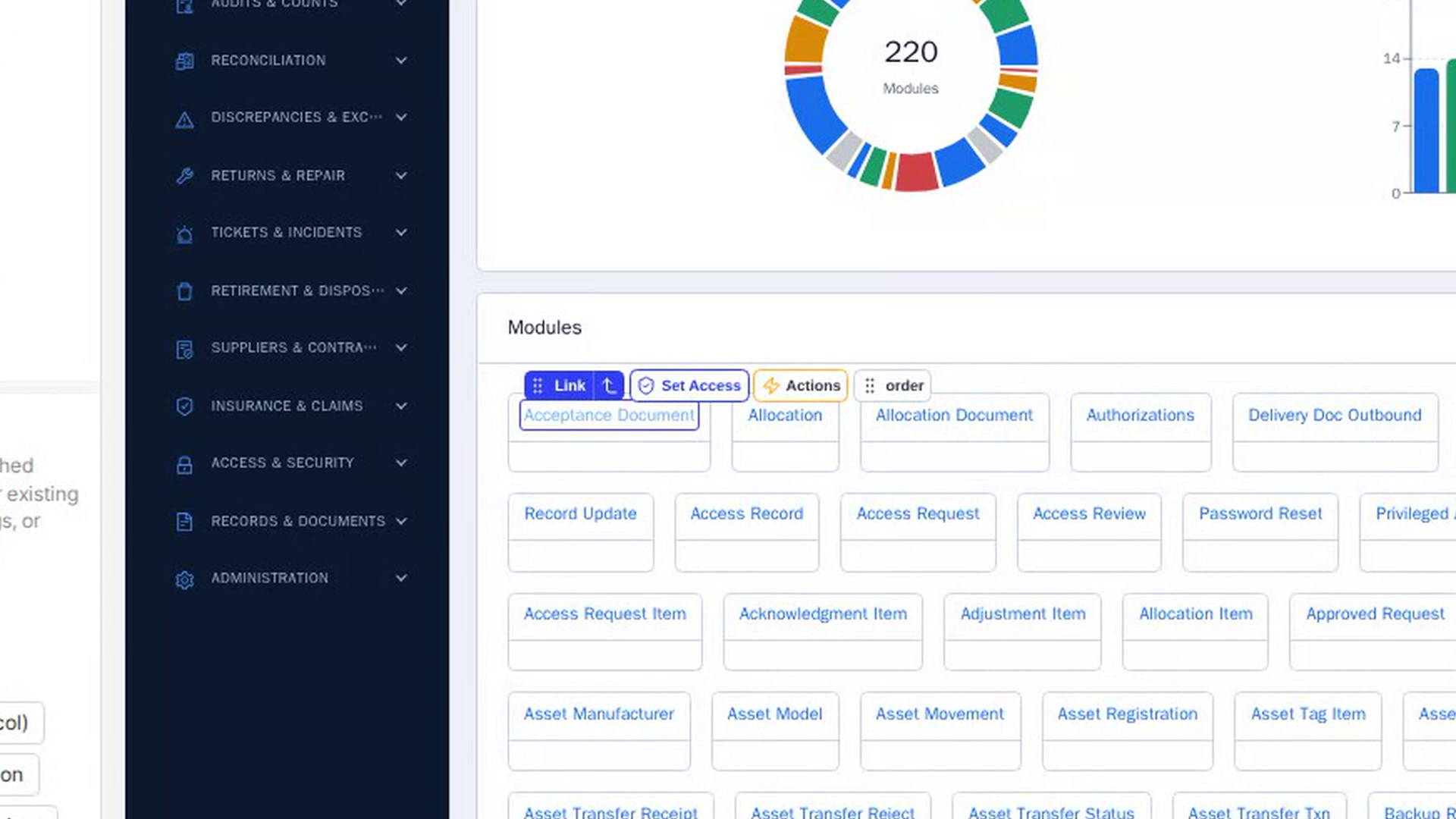Open the Authorizations module link
The width and height of the screenshot is (1456, 819).
1140,416
